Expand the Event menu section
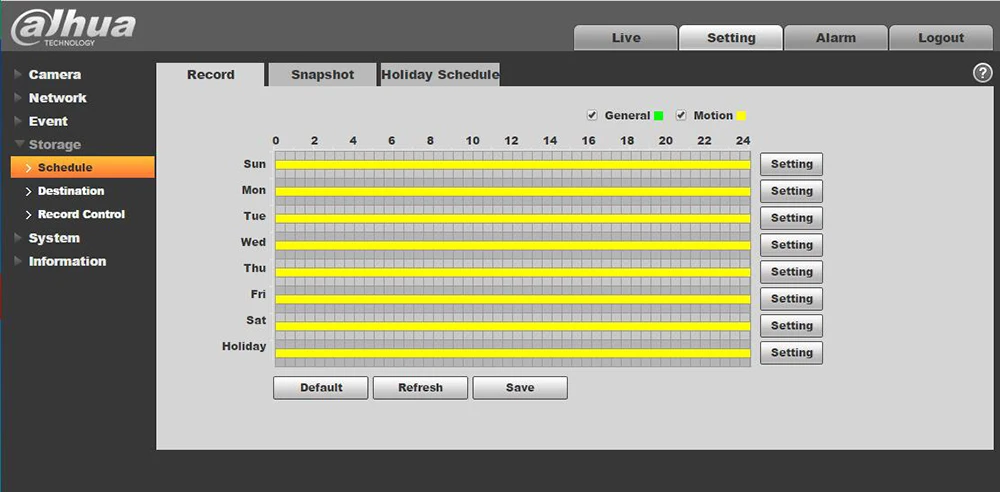1000x492 pixels. 48,121
